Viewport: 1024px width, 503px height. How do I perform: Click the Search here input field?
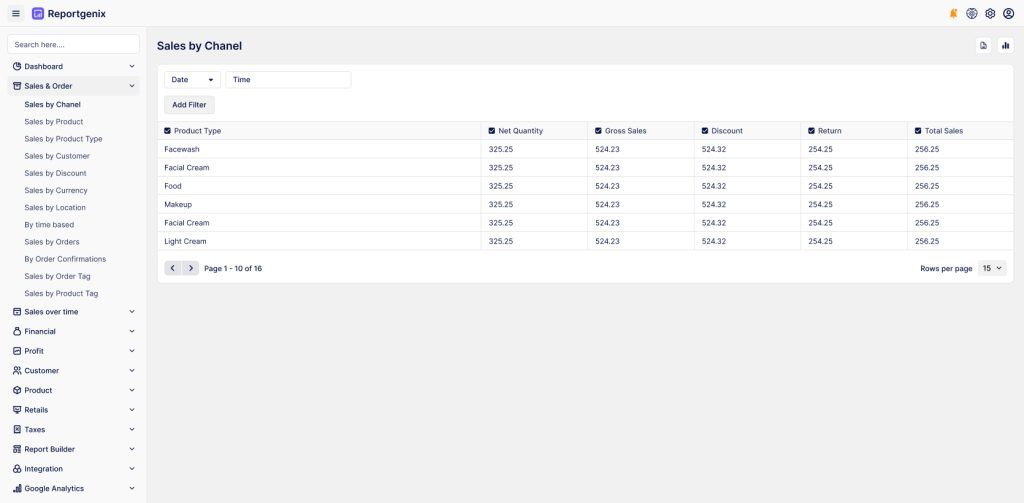[73, 44]
